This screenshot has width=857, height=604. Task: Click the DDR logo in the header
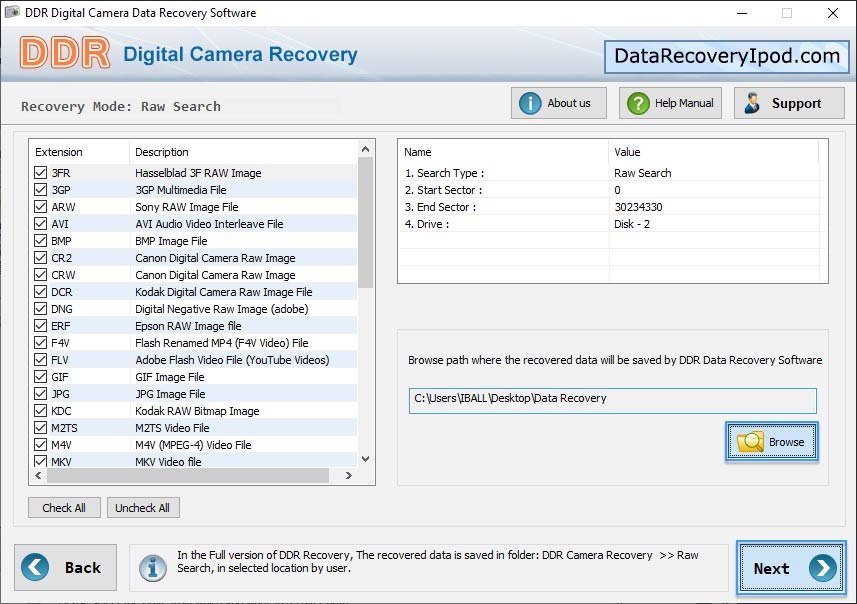(64, 53)
